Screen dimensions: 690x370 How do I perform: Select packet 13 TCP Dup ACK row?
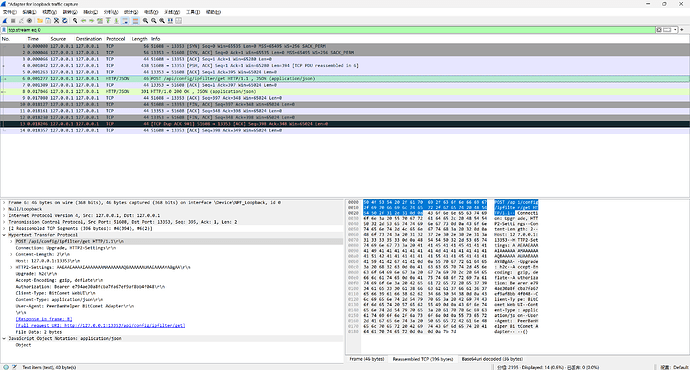click(x=345, y=124)
